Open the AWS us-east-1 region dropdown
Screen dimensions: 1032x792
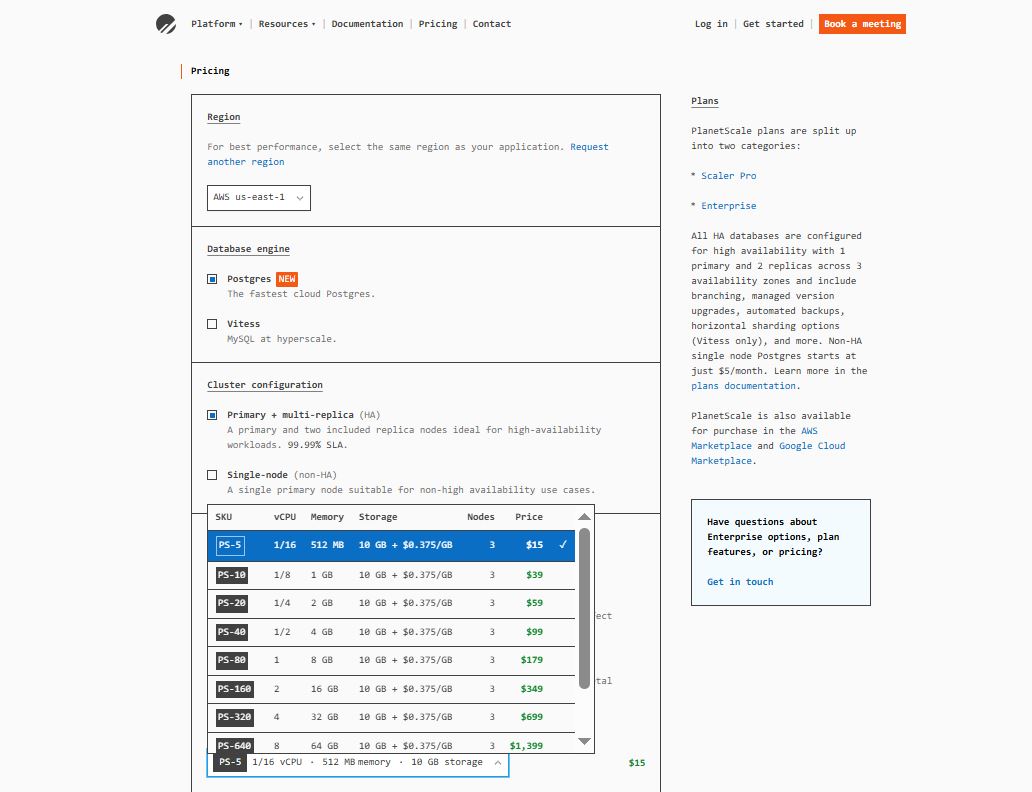[x=259, y=198]
